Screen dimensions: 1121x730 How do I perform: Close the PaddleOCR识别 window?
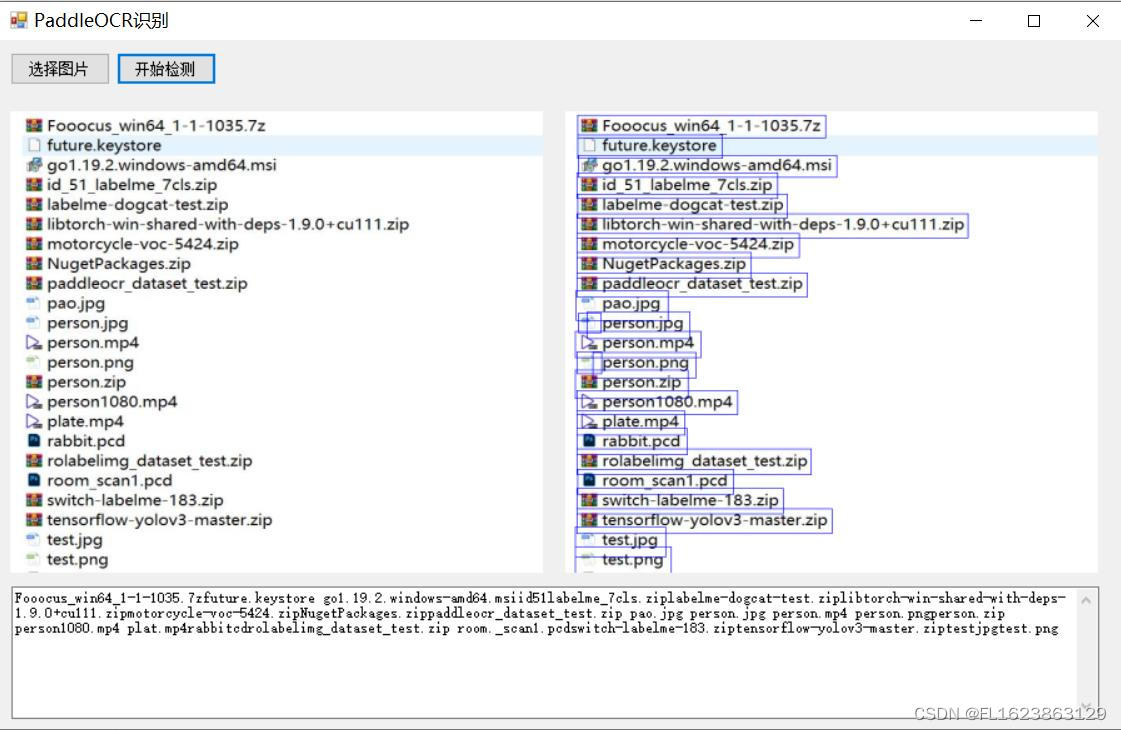point(1092,21)
